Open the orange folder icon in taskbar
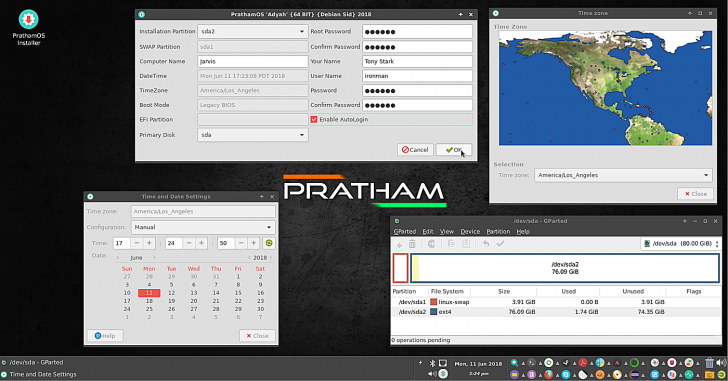This screenshot has height=381, width=728. (x=709, y=375)
